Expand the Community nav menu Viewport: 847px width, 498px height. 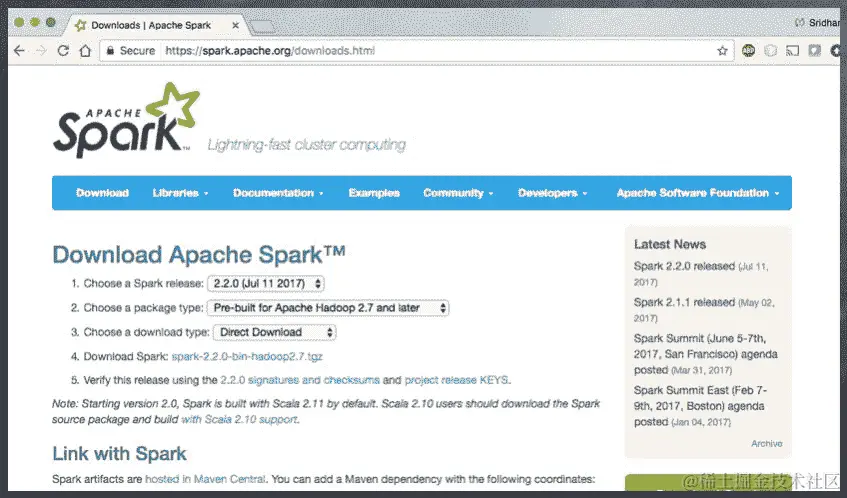[458, 193]
